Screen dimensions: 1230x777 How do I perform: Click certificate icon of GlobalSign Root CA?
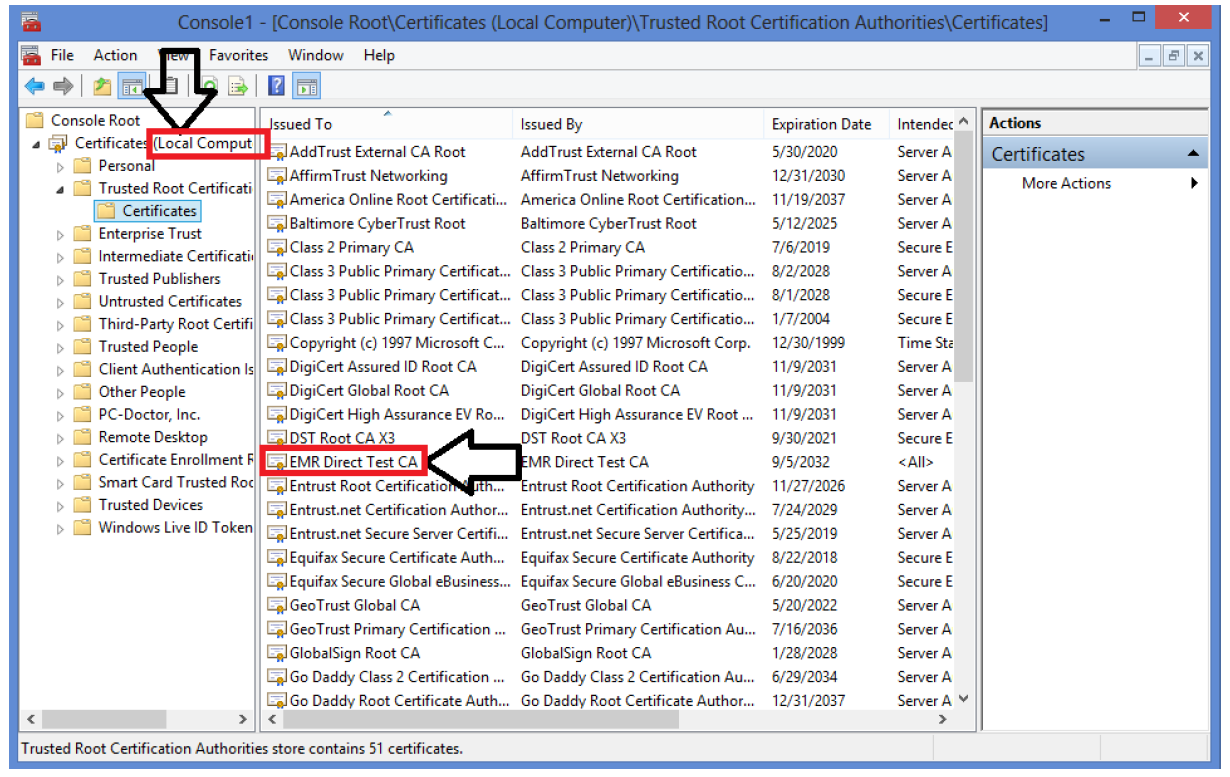[x=277, y=654]
